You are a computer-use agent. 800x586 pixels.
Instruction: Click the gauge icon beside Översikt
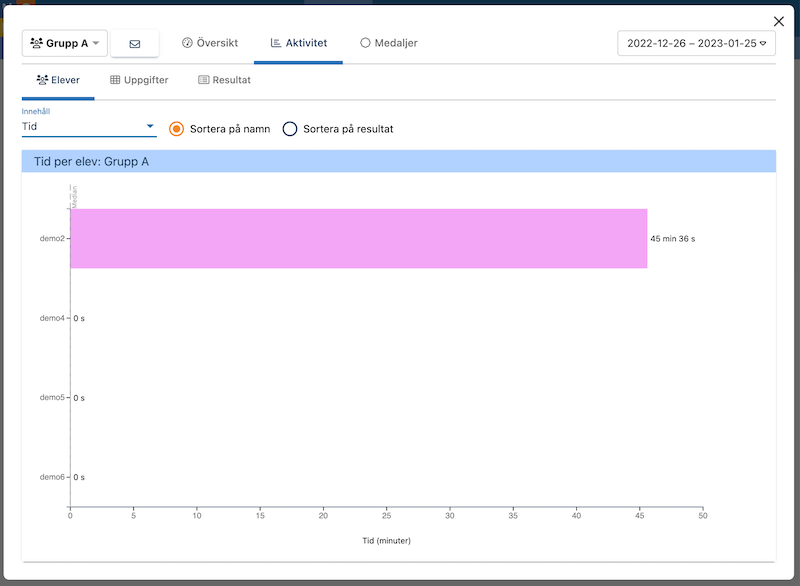click(187, 43)
